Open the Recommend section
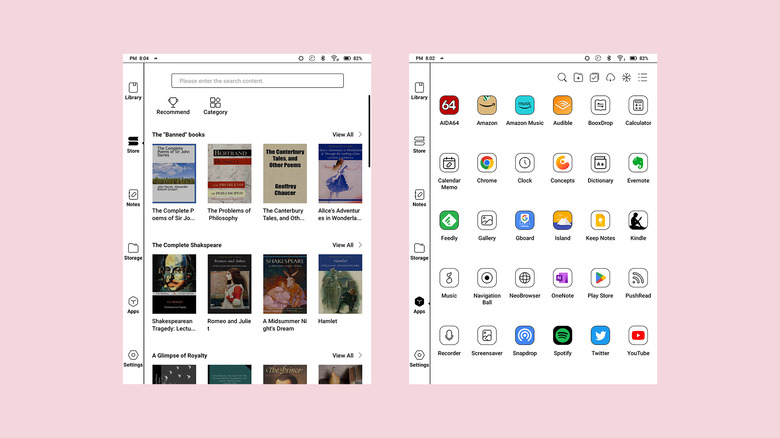Image resolution: width=780 pixels, height=438 pixels. pos(173,106)
